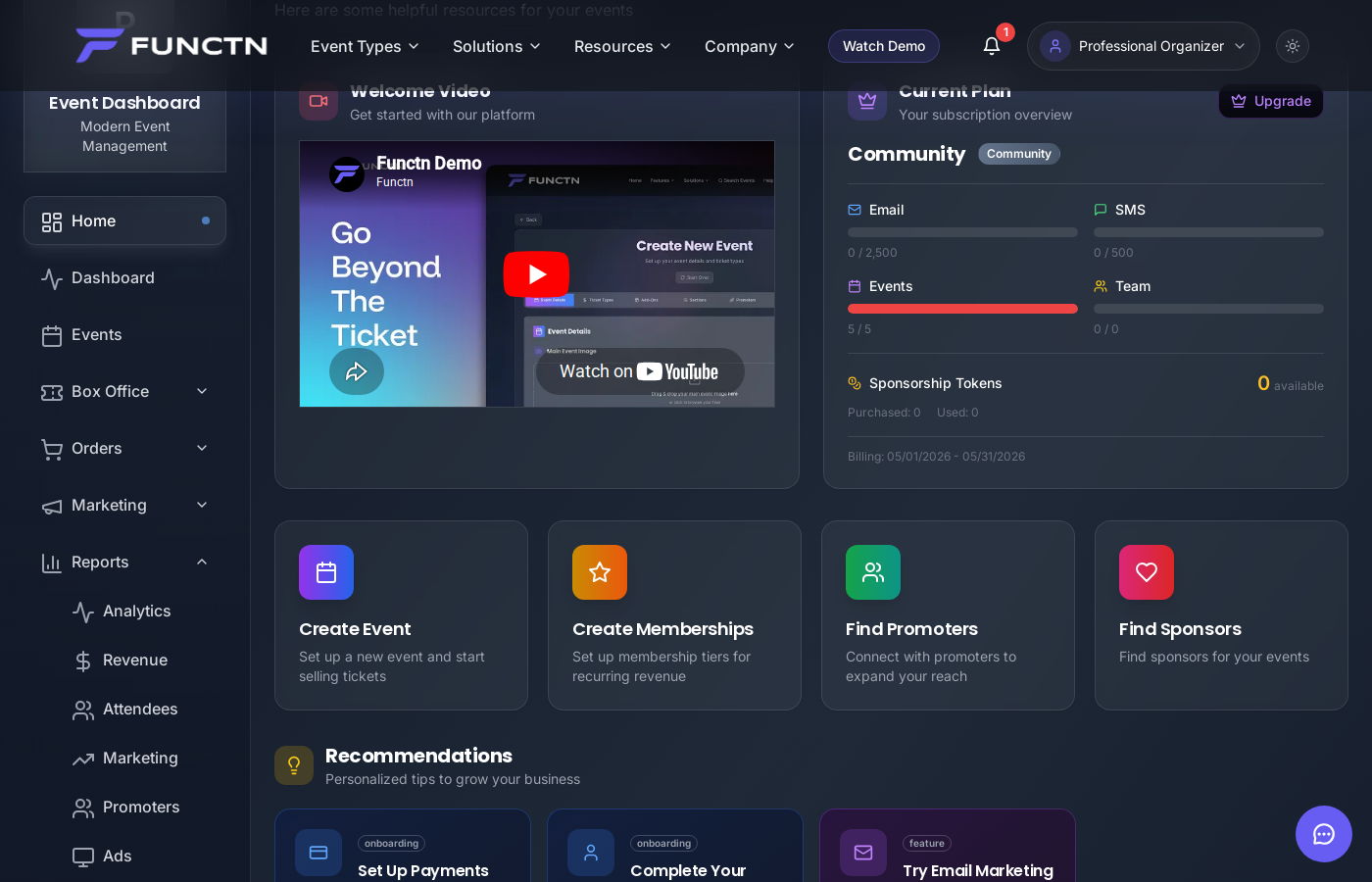1372x882 pixels.
Task: Click the red Events usage bar
Action: point(962,309)
